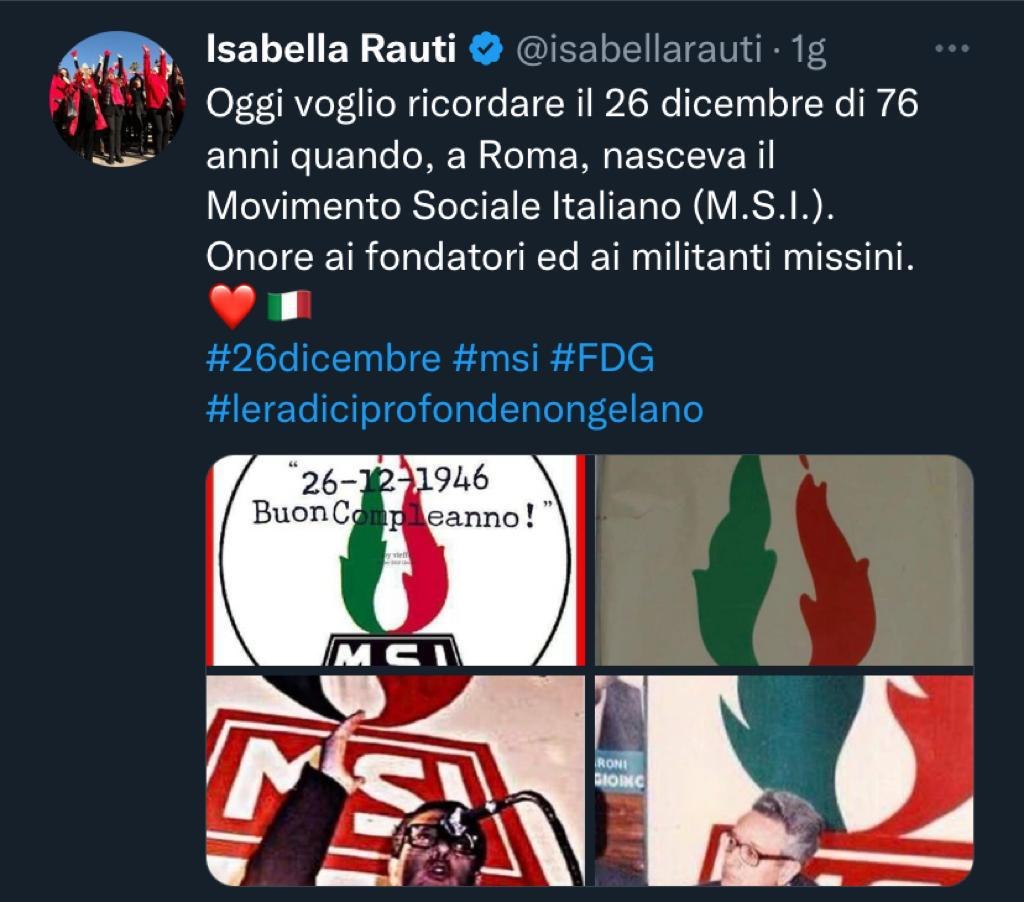Click the blue verified badge
The height and width of the screenshot is (902, 1024).
point(486,50)
